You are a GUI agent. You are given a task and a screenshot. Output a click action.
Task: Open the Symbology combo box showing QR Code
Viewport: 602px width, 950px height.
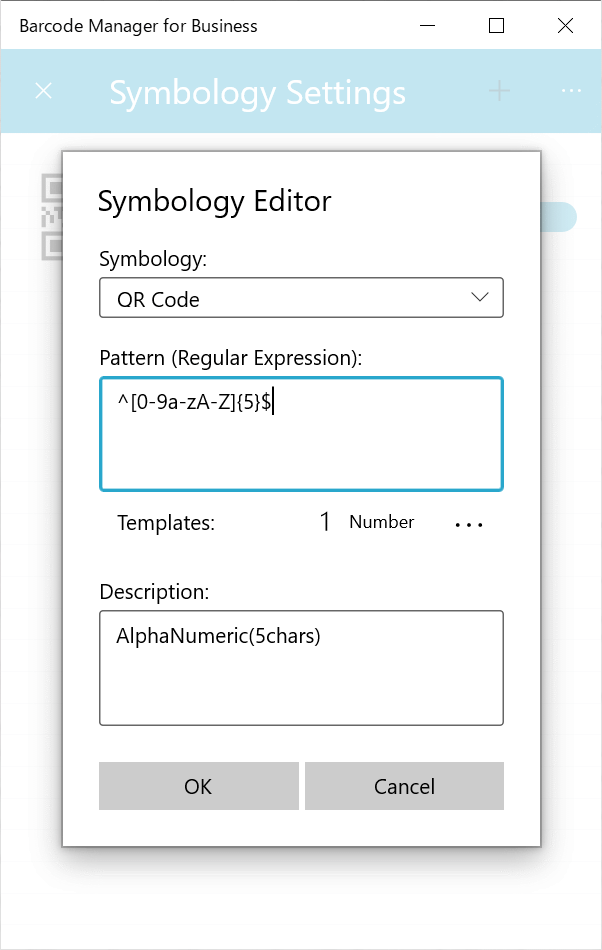302,297
